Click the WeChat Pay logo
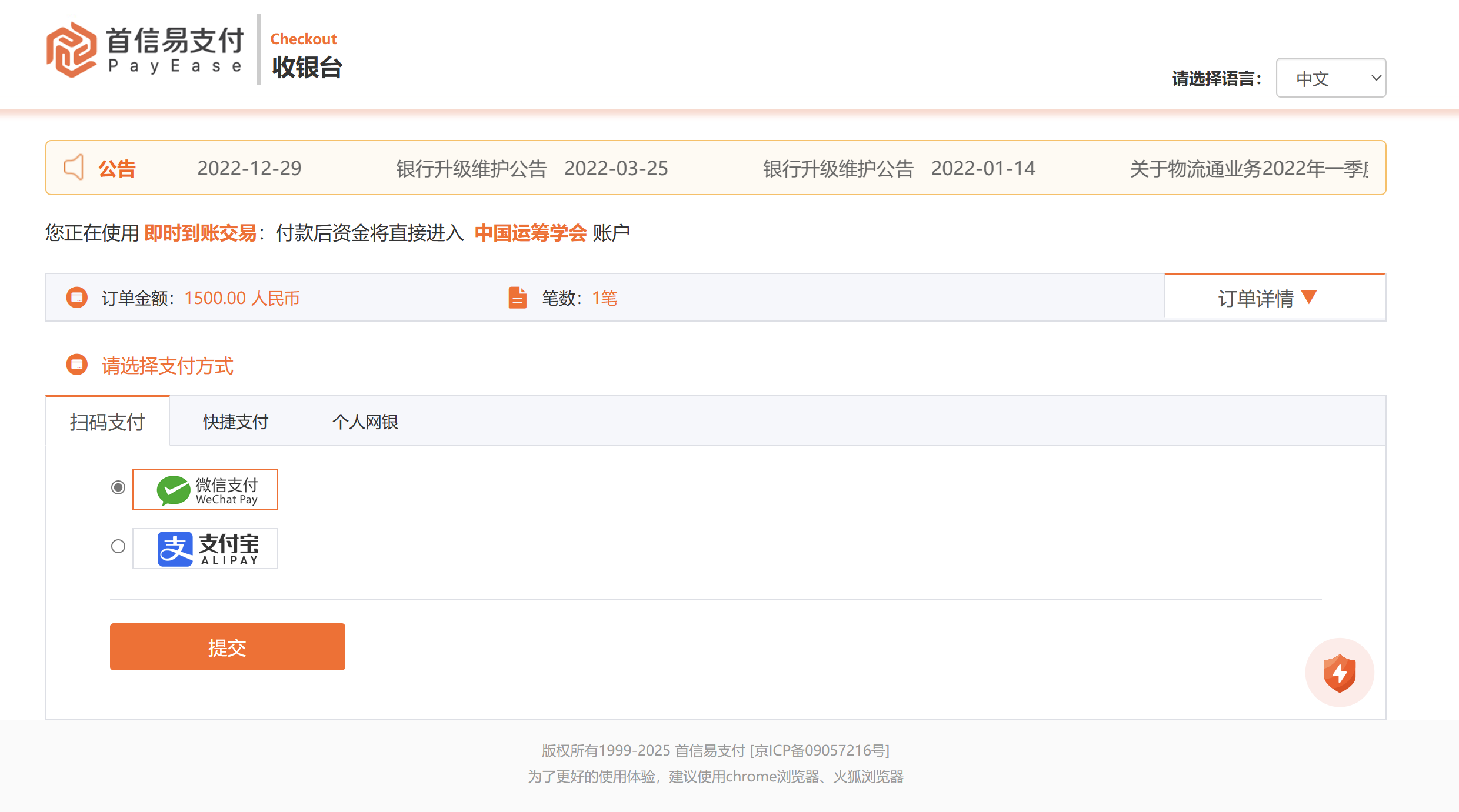The height and width of the screenshot is (812, 1459). 205,490
